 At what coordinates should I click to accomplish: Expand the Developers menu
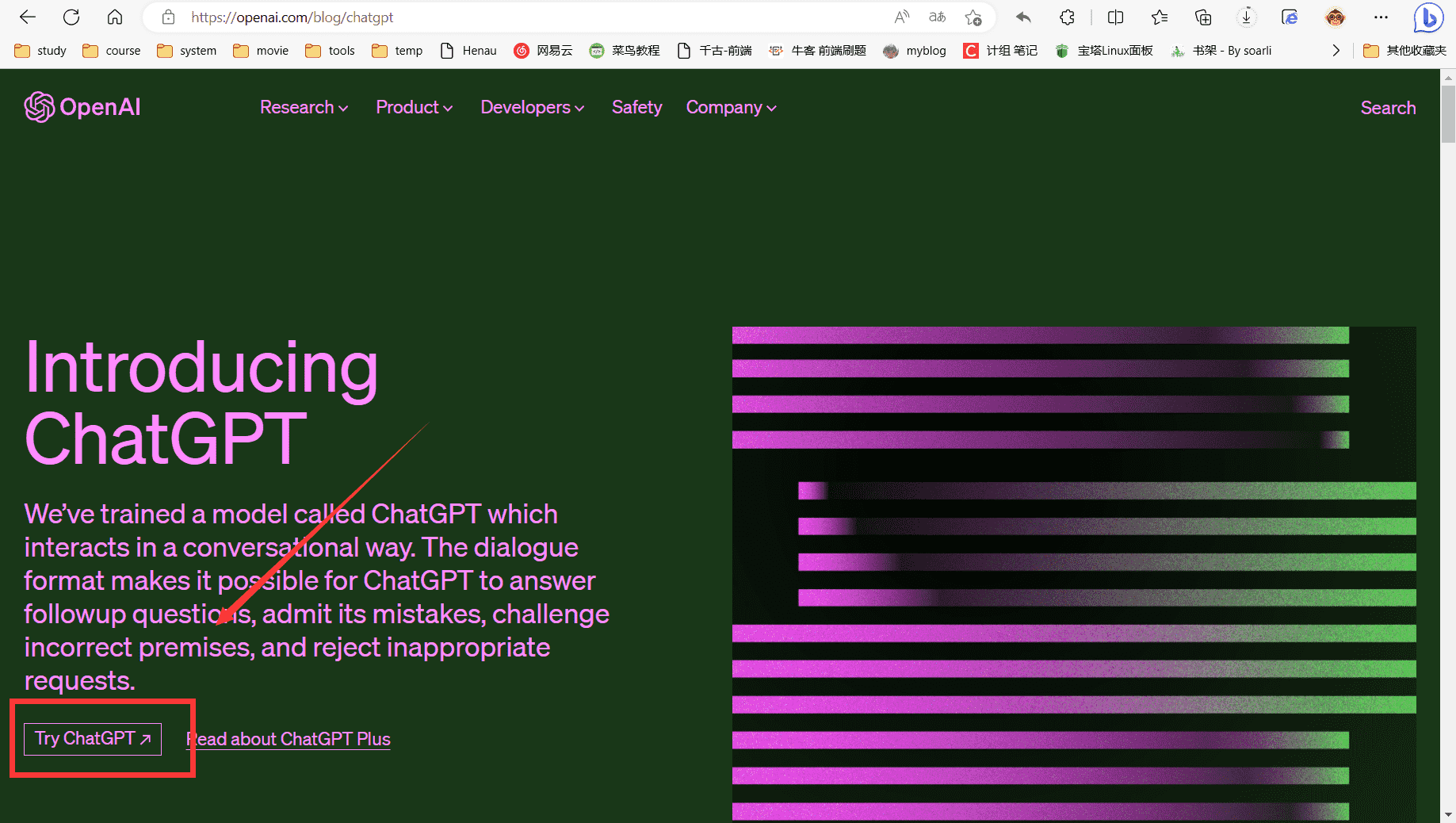[533, 107]
